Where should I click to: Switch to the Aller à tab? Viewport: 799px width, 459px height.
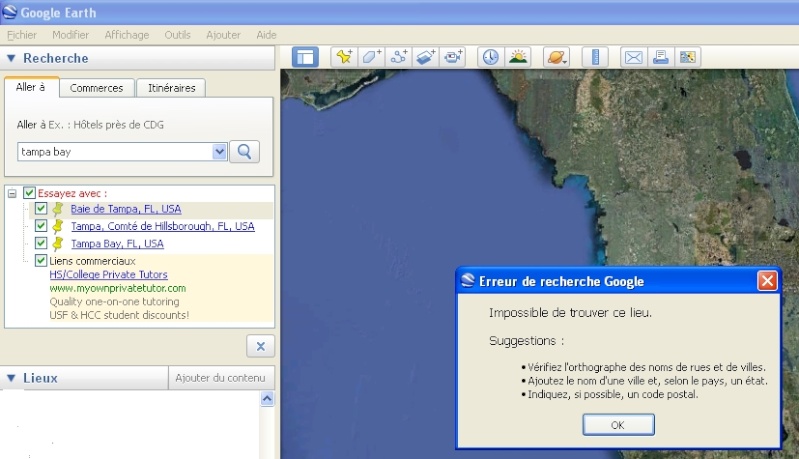point(31,87)
